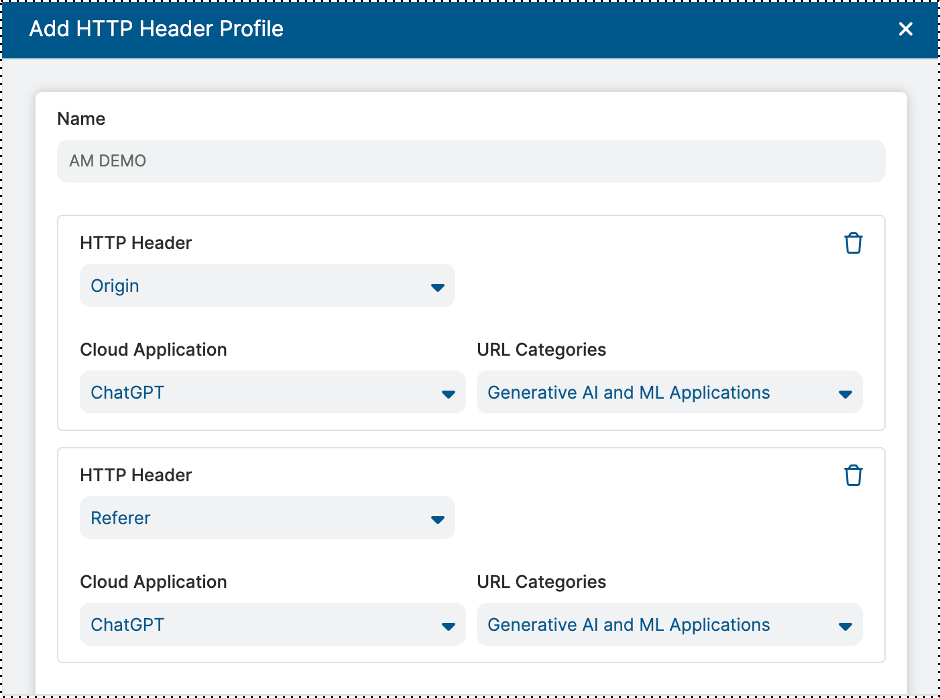Click the caret arrow beside Referer
Screen dimensions: 940x698
[x=437, y=520]
